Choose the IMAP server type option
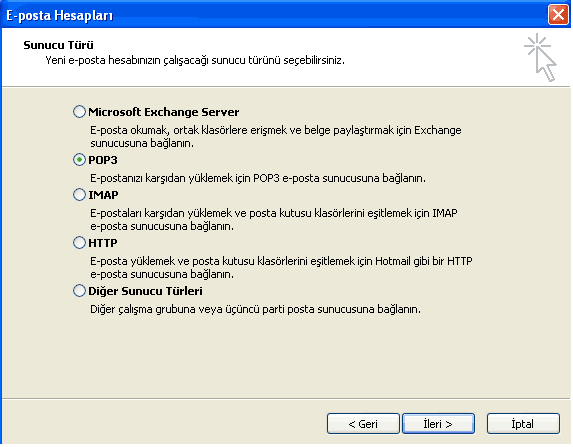573x447 pixels. tap(79, 195)
